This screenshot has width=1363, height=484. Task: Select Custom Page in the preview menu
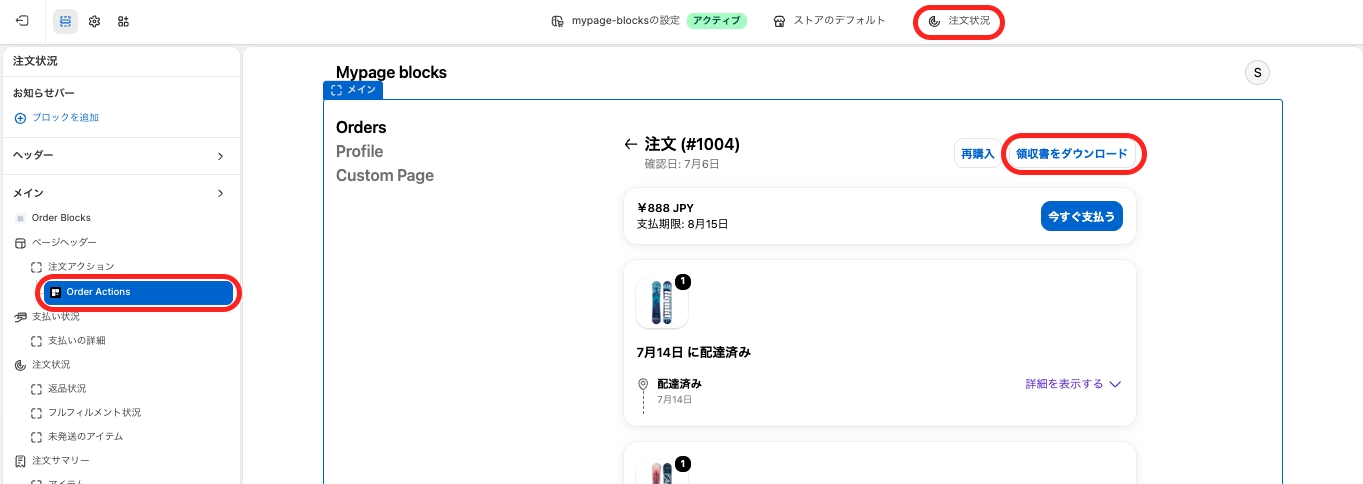[x=385, y=176]
